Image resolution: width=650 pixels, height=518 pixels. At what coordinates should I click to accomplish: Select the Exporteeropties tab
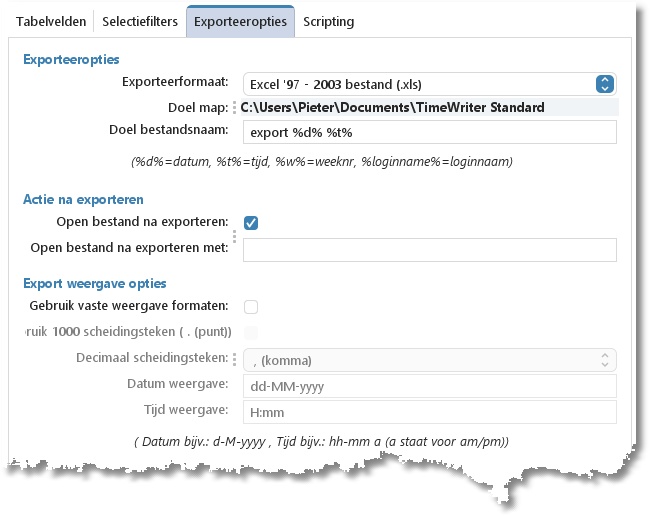(240, 22)
